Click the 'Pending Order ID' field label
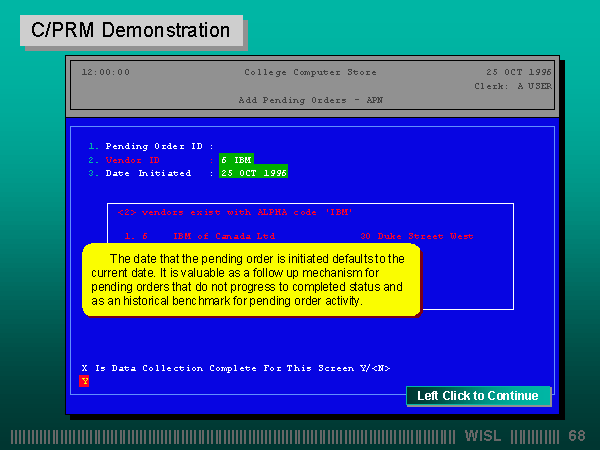This screenshot has height=450, width=600. click(159, 146)
